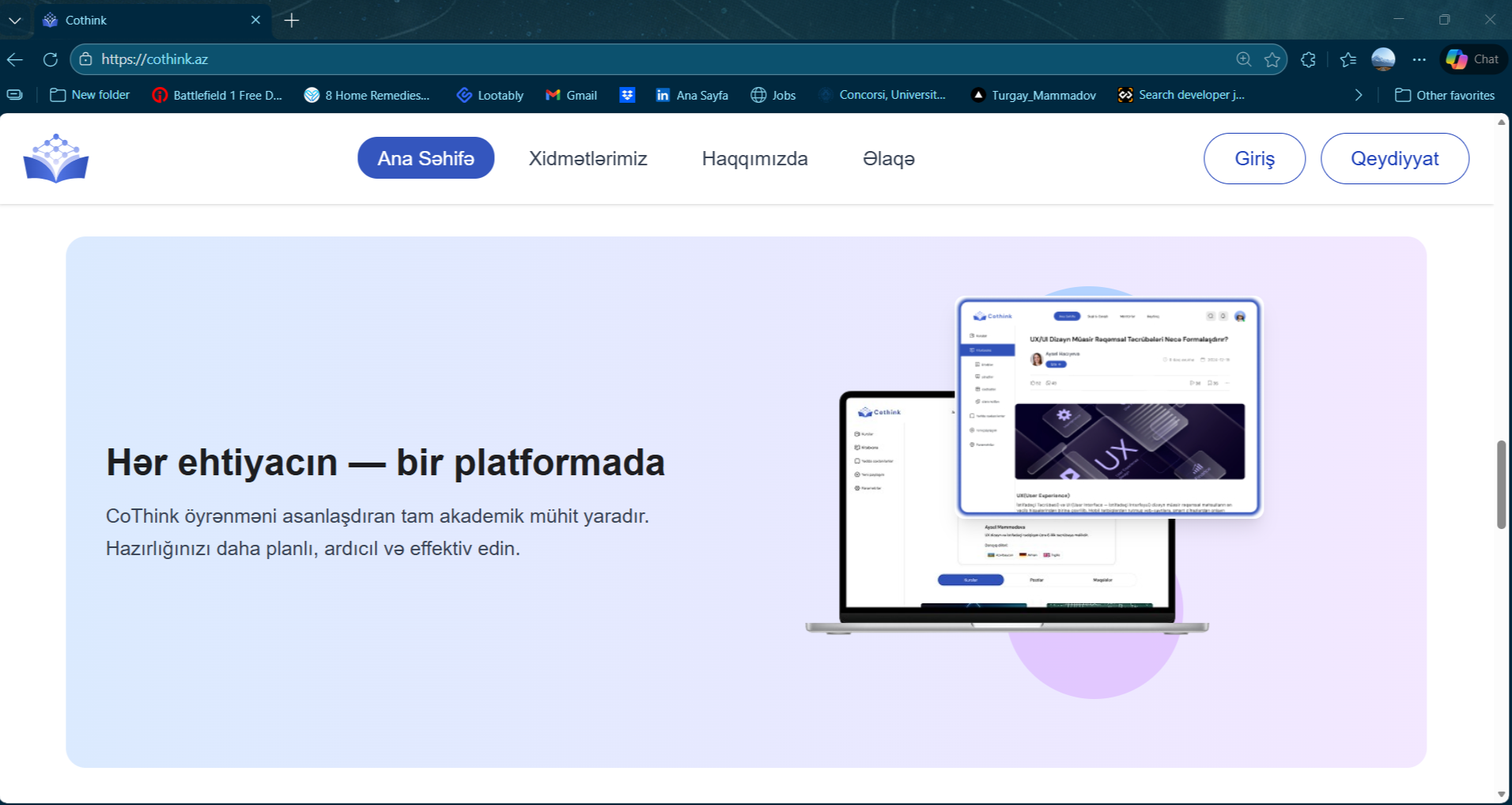
Task: Open the Gmail bookmark
Action: (x=571, y=95)
